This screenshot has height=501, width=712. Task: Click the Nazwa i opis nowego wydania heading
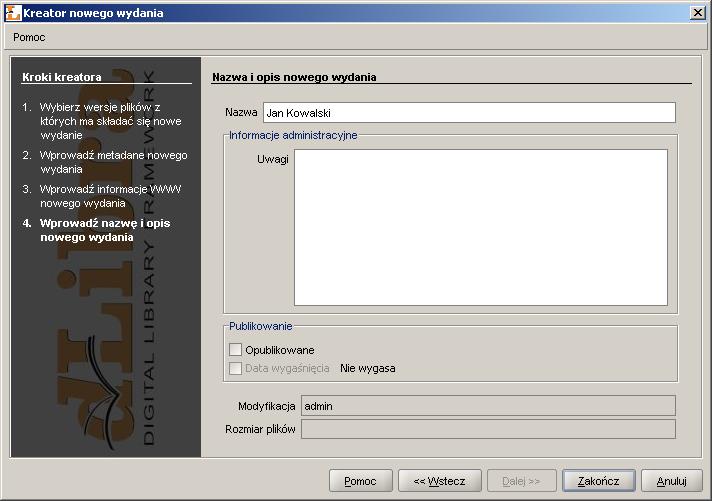(x=294, y=77)
